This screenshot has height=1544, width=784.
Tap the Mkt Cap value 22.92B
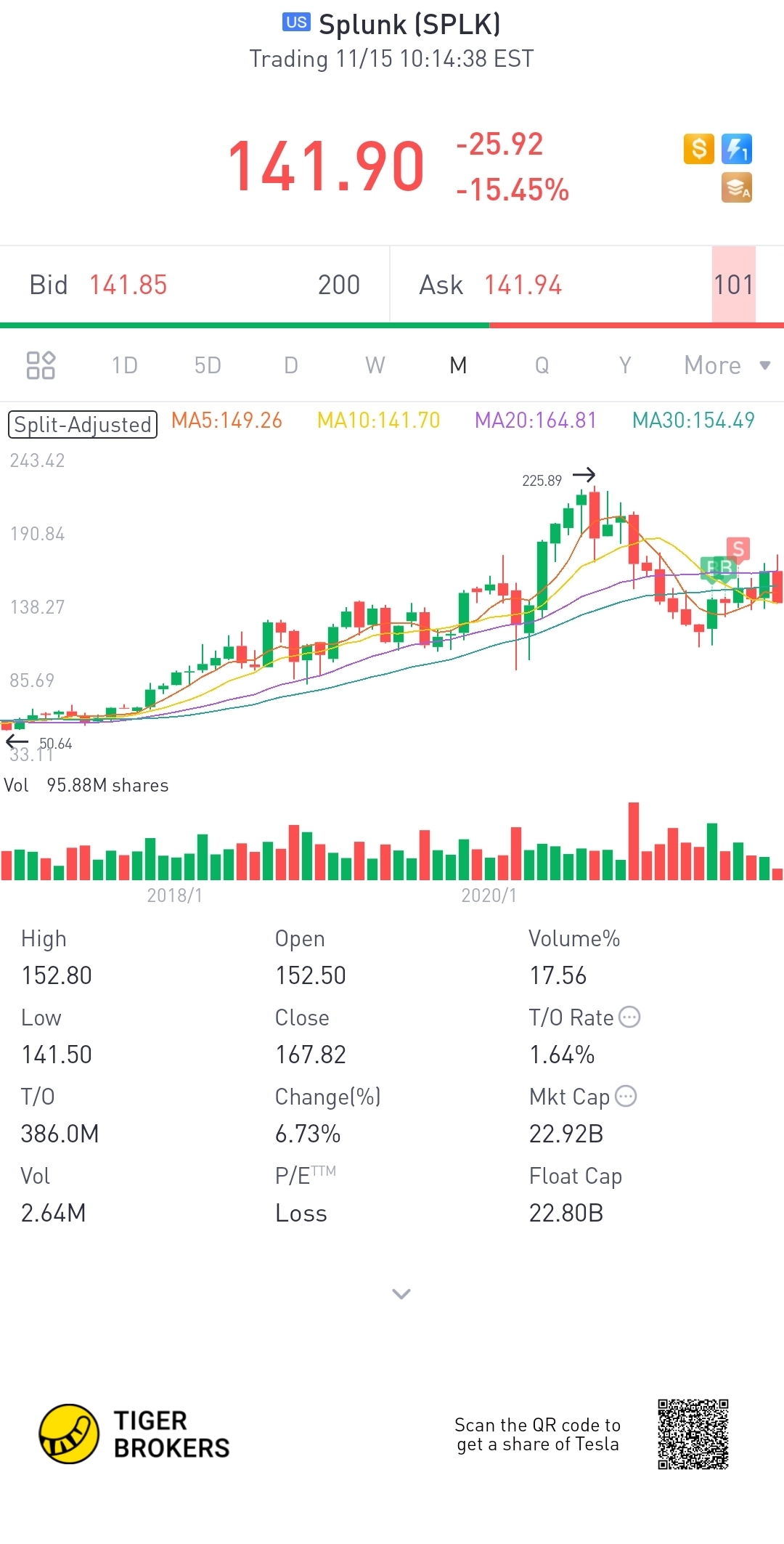click(x=566, y=1134)
